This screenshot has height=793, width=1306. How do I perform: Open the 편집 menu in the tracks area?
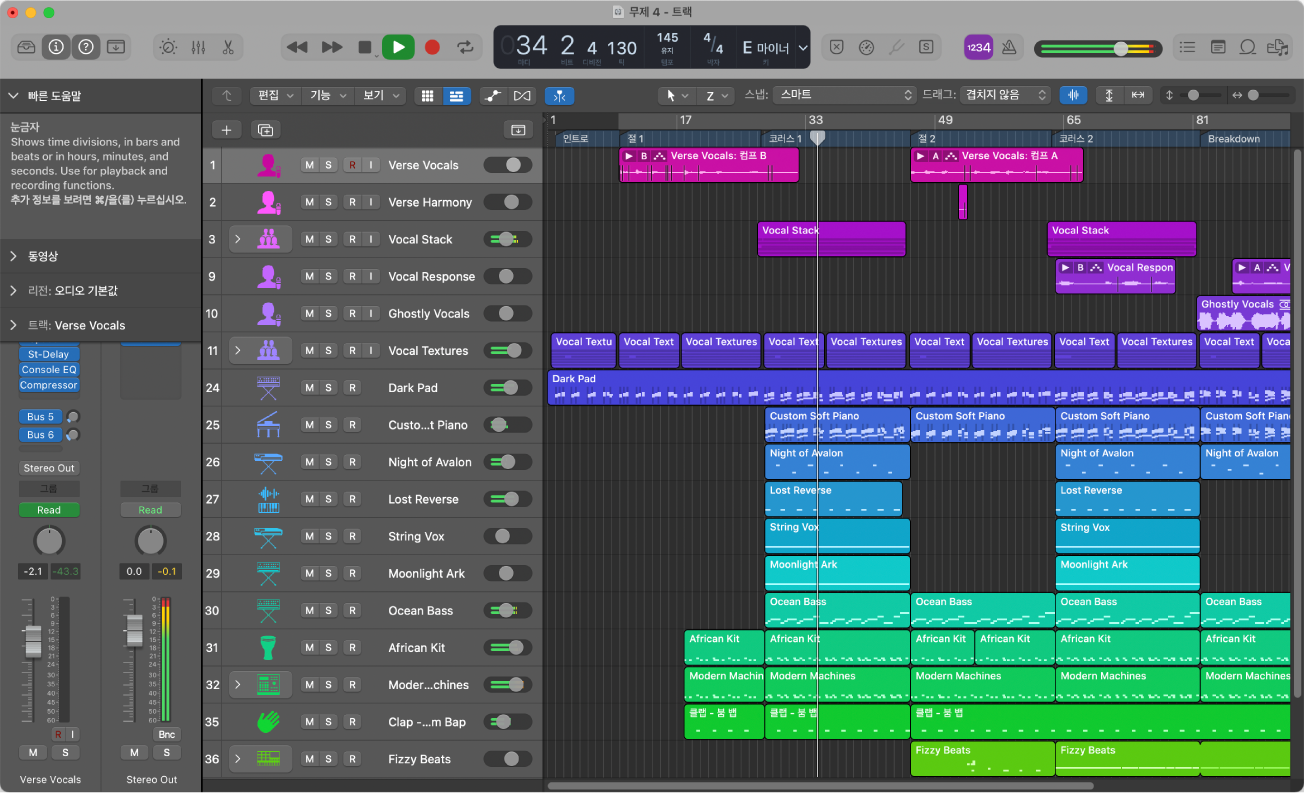point(274,95)
